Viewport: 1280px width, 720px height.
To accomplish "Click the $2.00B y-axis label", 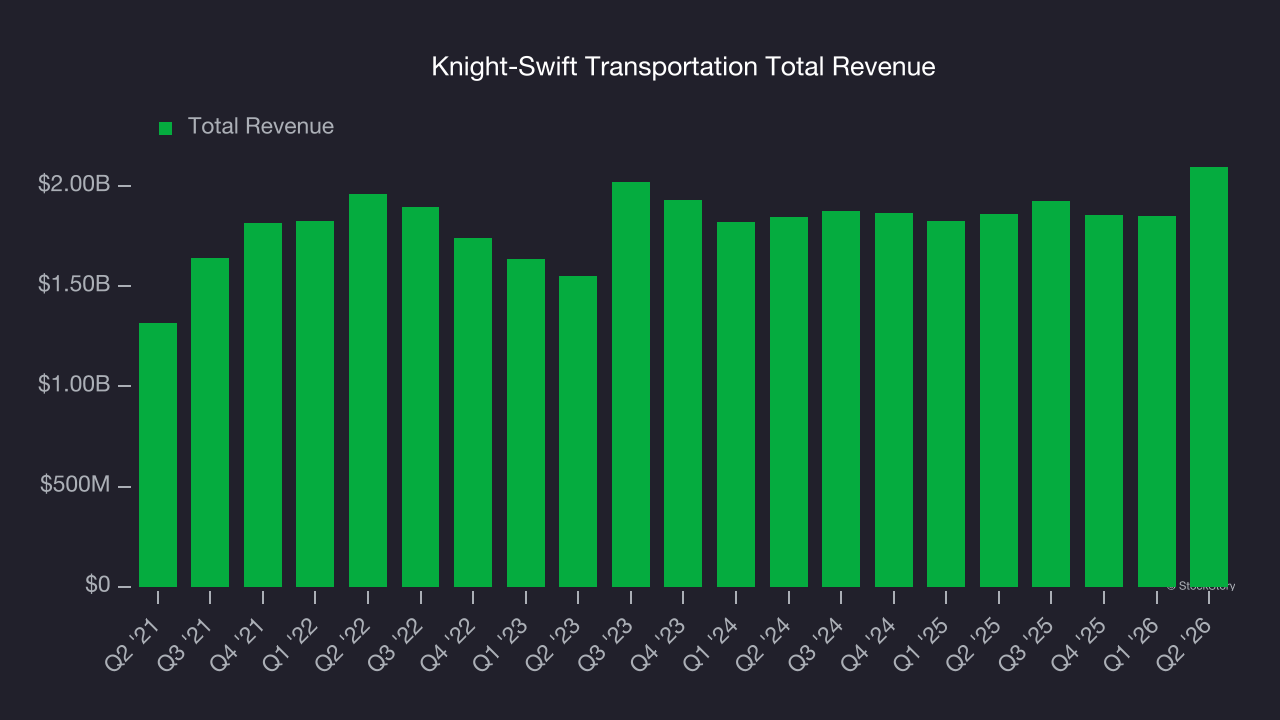I will pos(74,184).
